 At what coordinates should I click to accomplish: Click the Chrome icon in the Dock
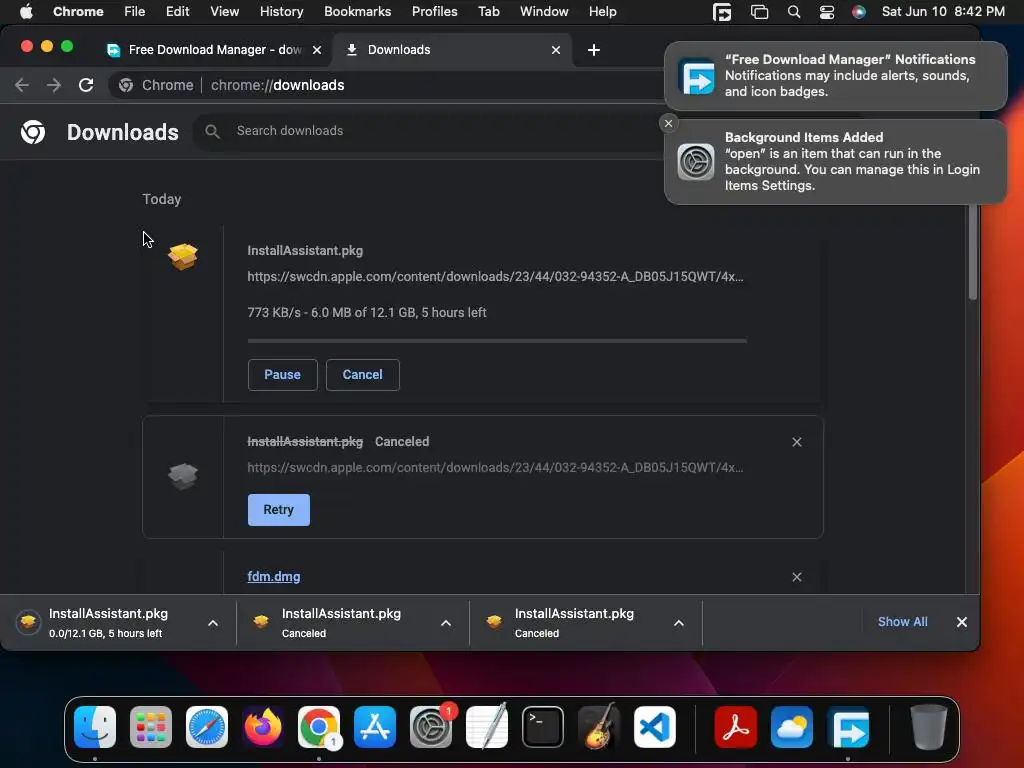point(319,727)
